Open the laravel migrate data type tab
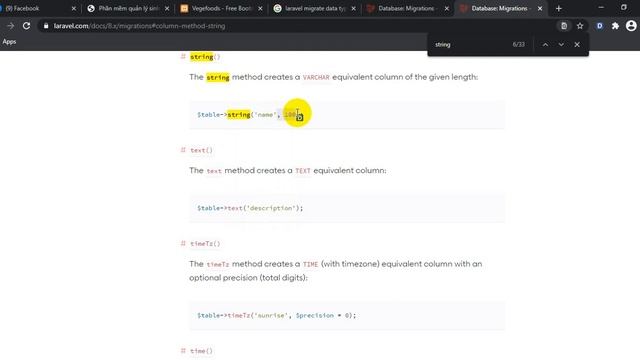This screenshot has height=360, width=640. [315, 8]
